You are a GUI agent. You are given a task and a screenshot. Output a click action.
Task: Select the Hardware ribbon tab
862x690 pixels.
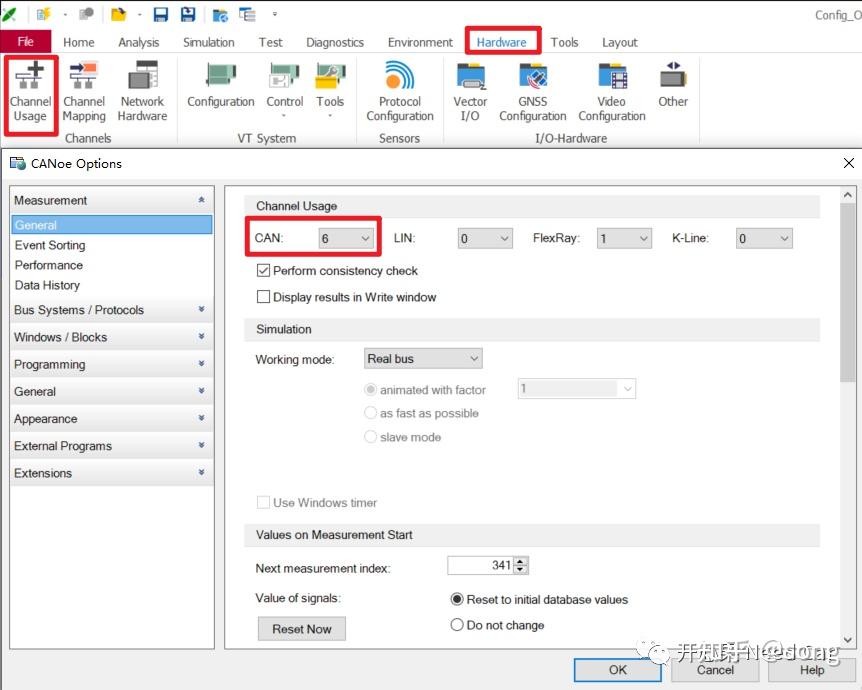pyautogui.click(x=501, y=42)
